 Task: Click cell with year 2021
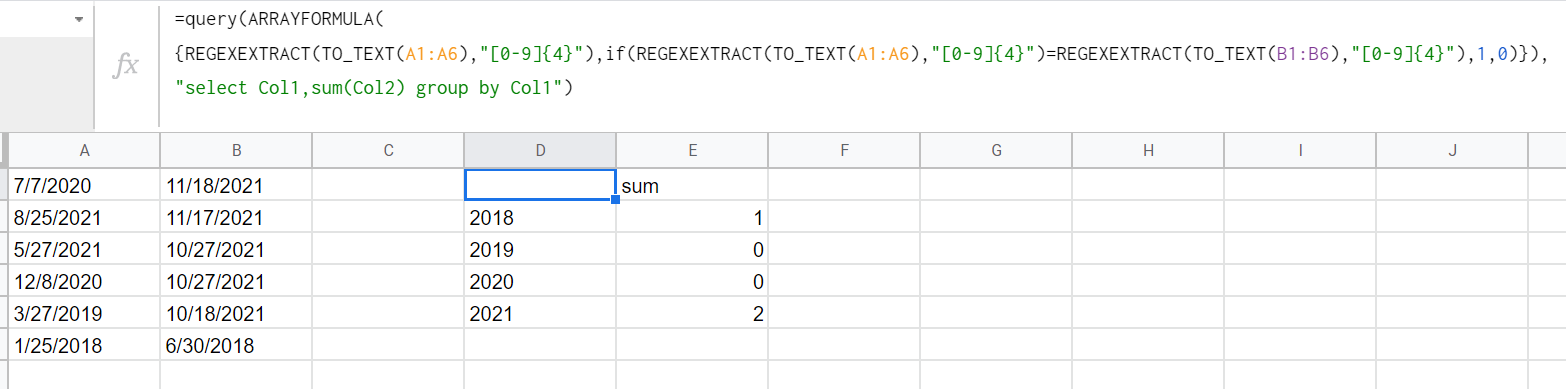[540, 313]
